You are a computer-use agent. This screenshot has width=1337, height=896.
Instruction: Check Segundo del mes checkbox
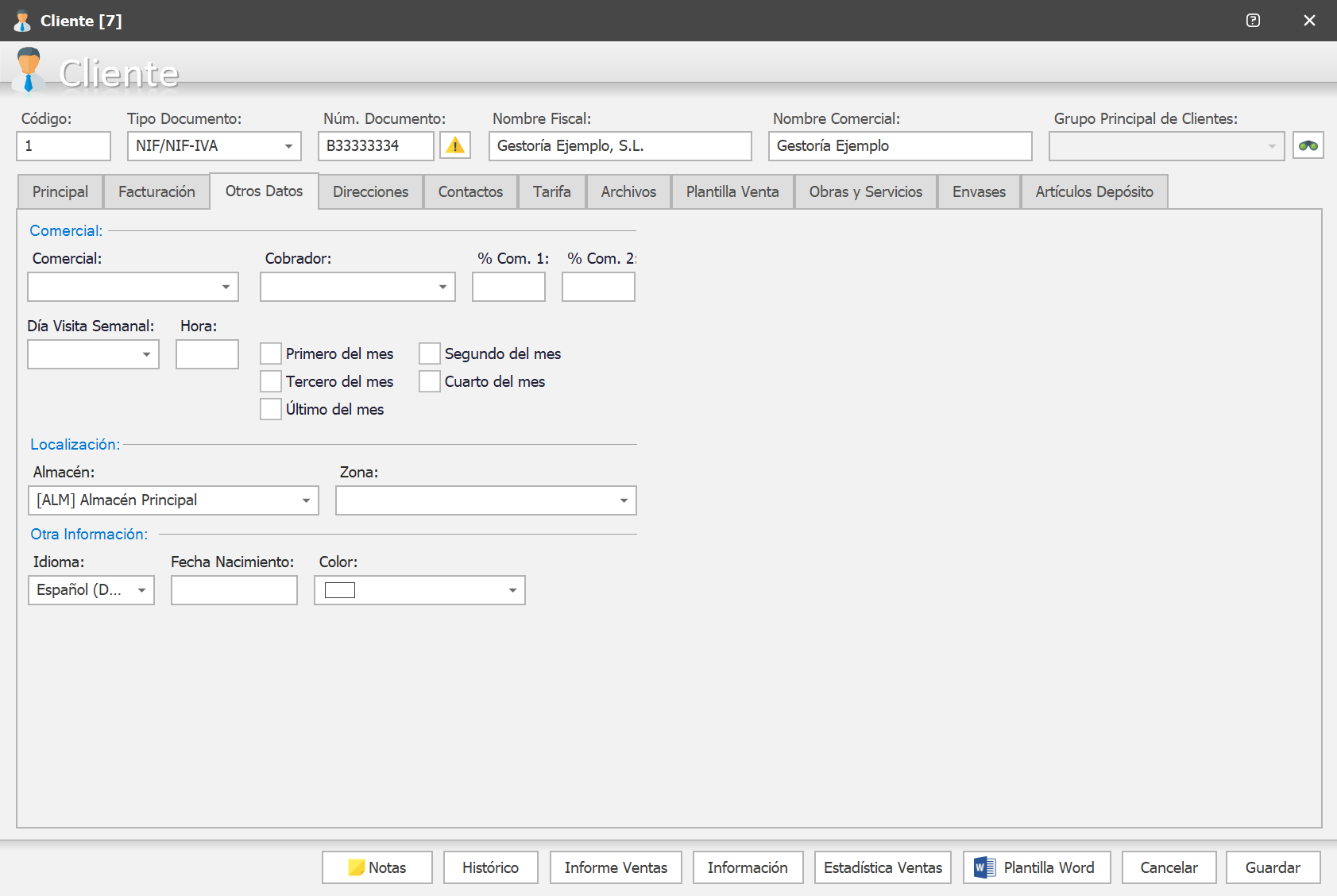pos(430,353)
